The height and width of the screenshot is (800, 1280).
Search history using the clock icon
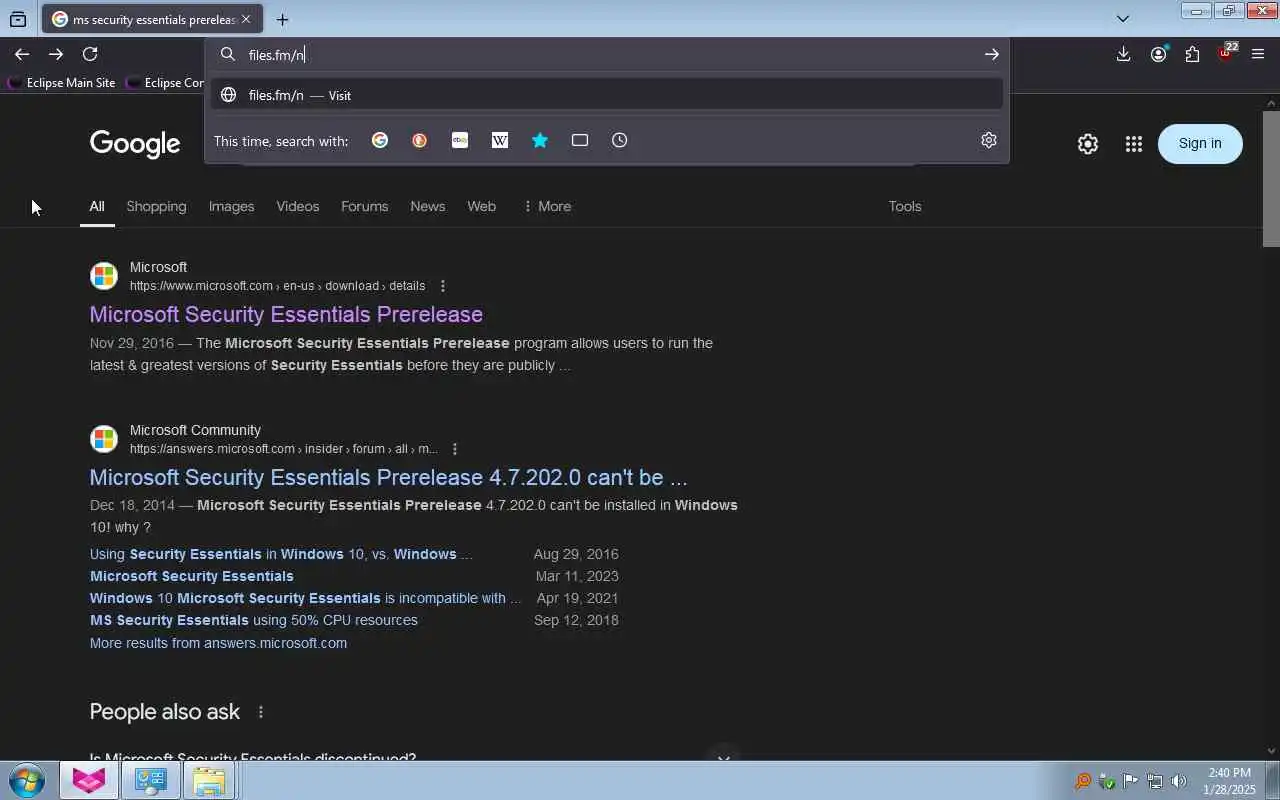point(620,140)
